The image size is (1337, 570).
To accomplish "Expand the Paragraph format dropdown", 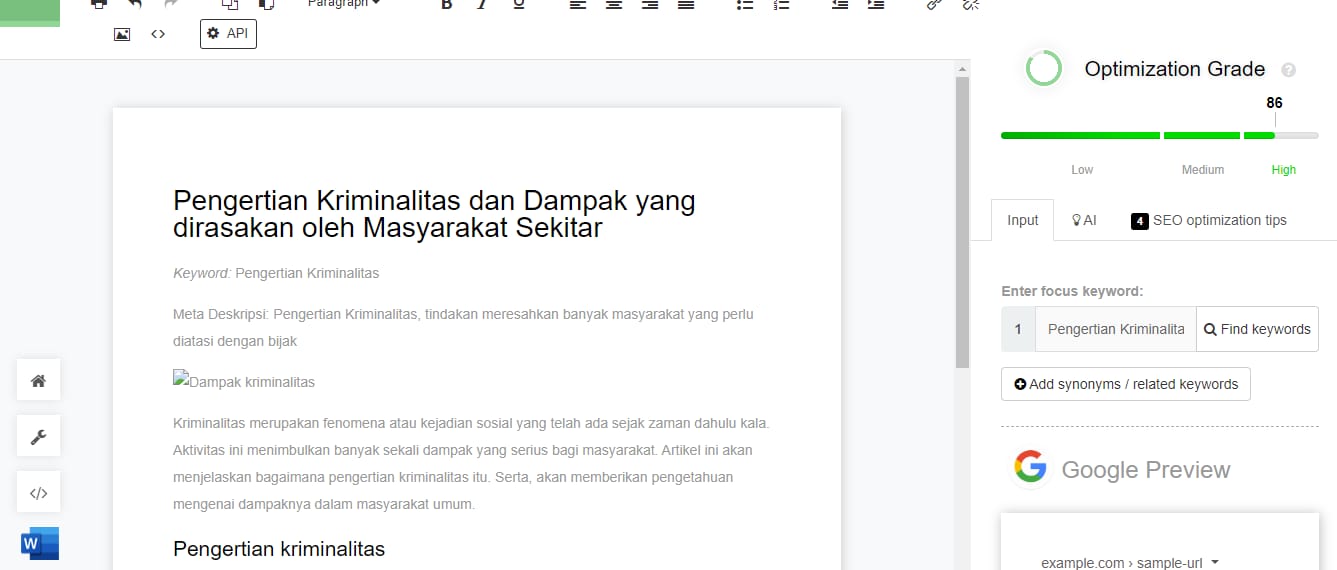I will 343,4.
